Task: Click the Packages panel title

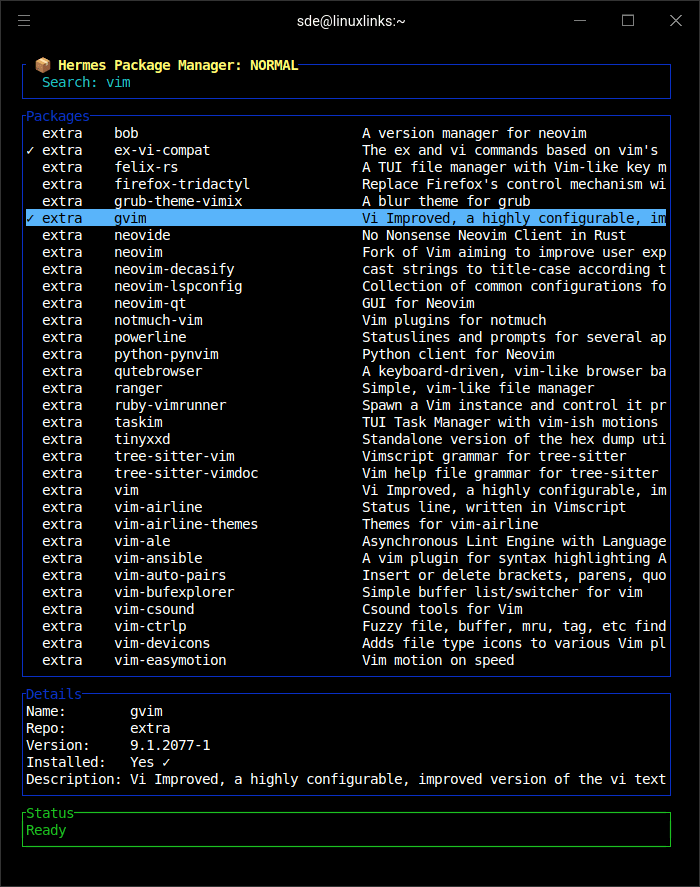Action: coord(57,116)
